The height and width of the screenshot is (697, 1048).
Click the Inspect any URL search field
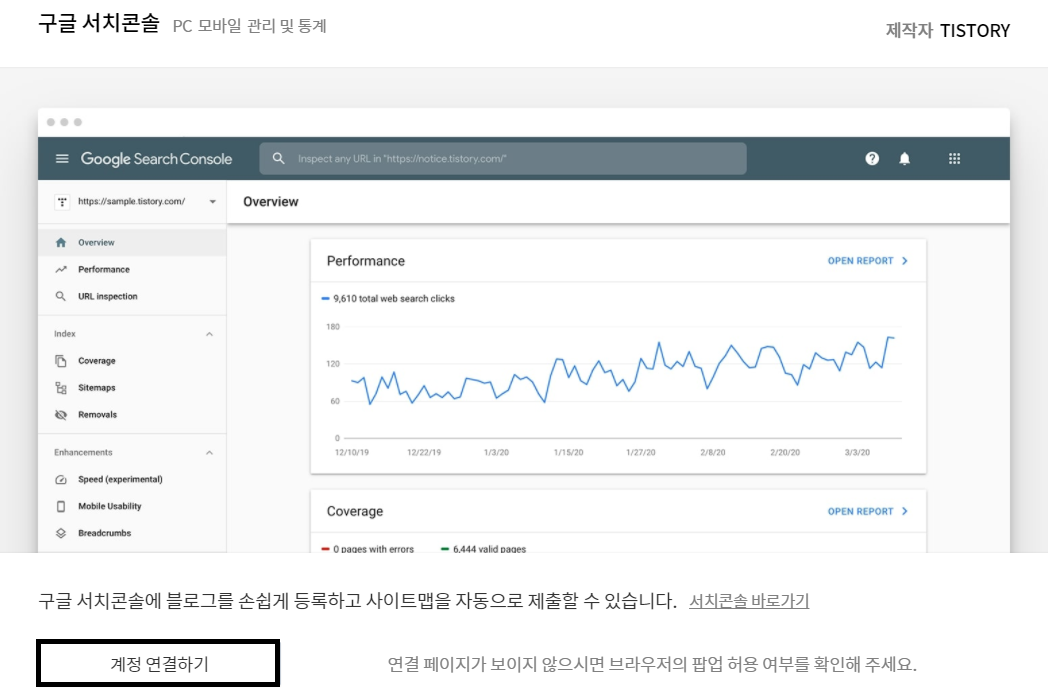pyautogui.click(x=503, y=158)
